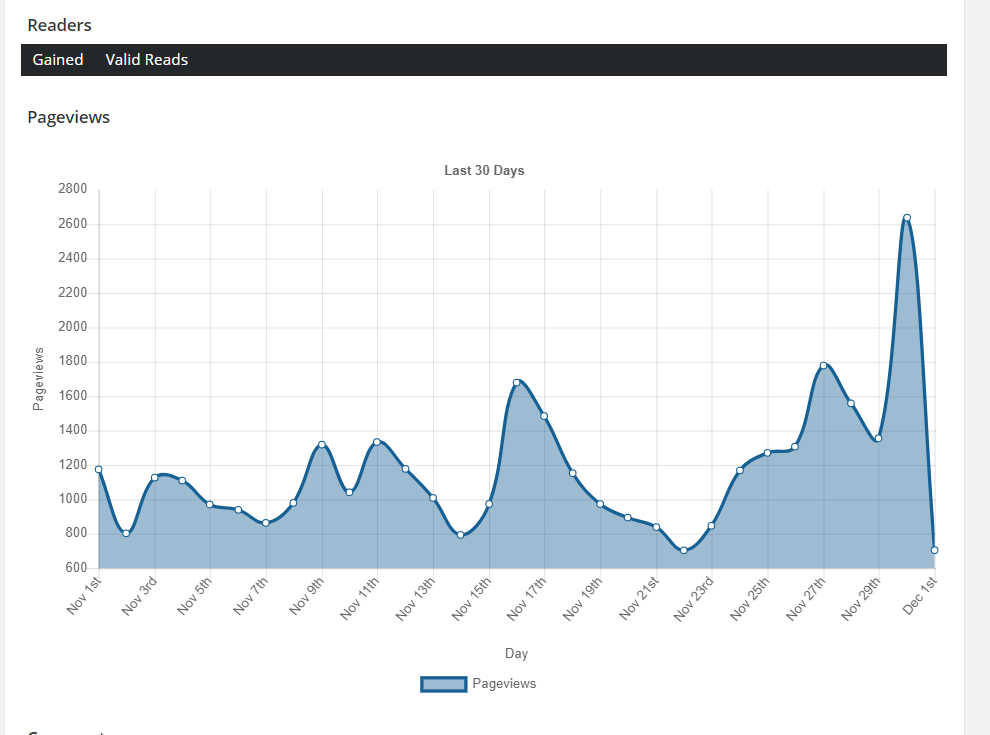Viewport: 990px width, 735px height.
Task: Click the Nov 1st data point
Action: point(98,469)
